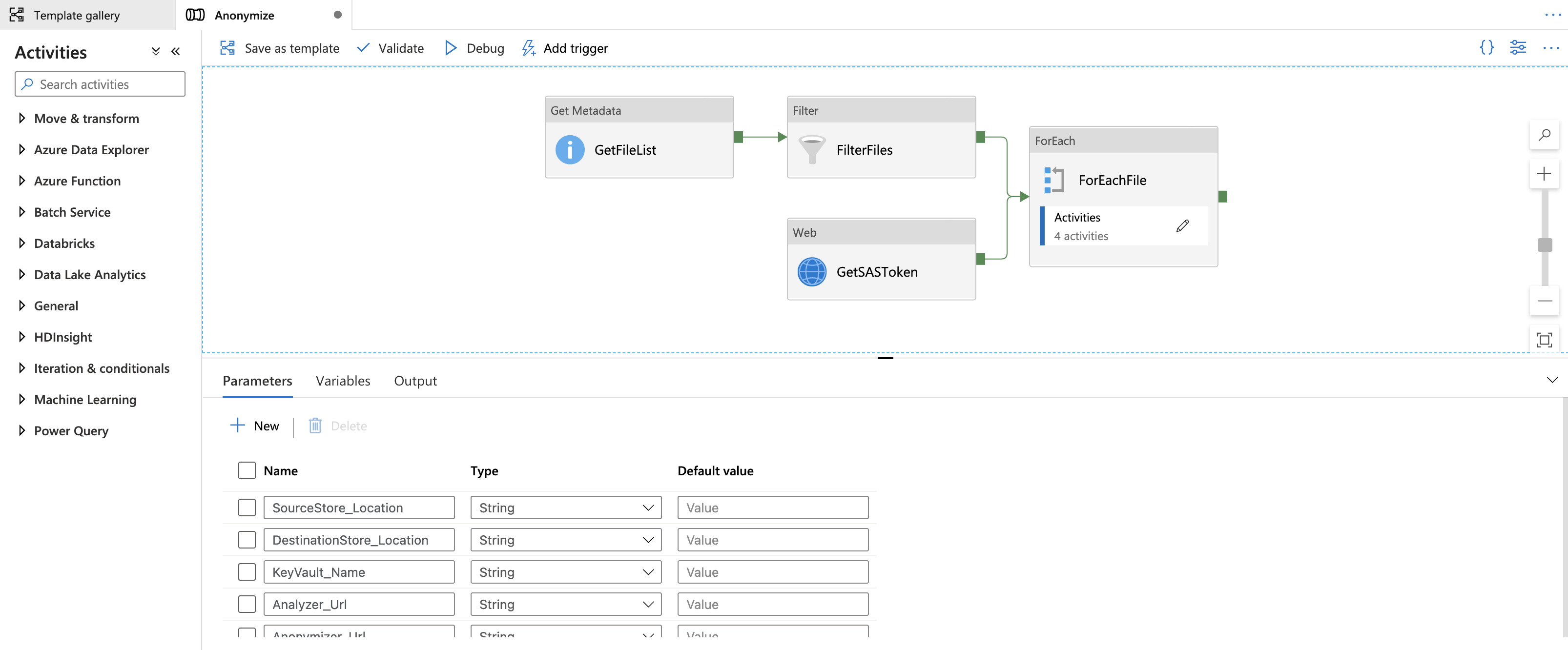Screen dimensions: 1568x650
Task: Zoom out on the canvas with minus
Action: tap(1544, 301)
